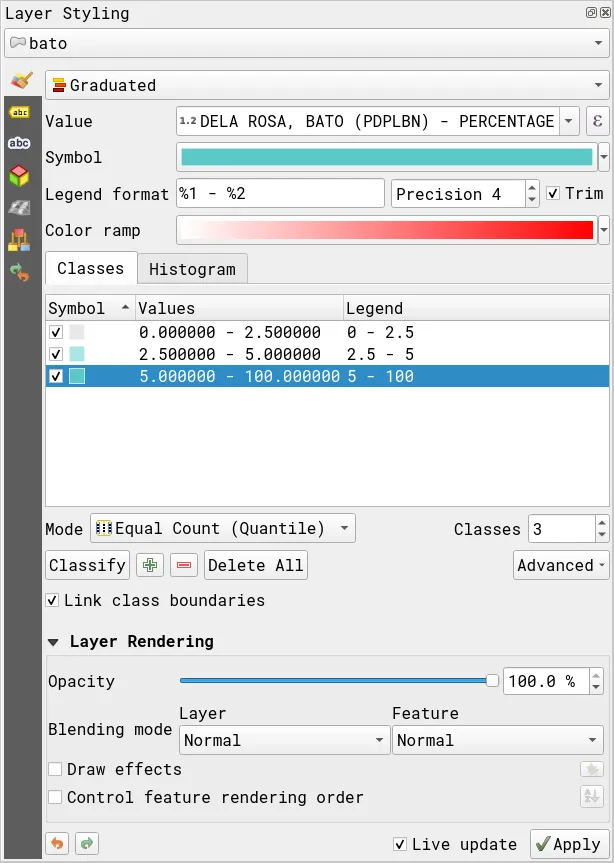The width and height of the screenshot is (614, 863).
Task: Decrease Opacity value down arrow
Action: (596, 687)
